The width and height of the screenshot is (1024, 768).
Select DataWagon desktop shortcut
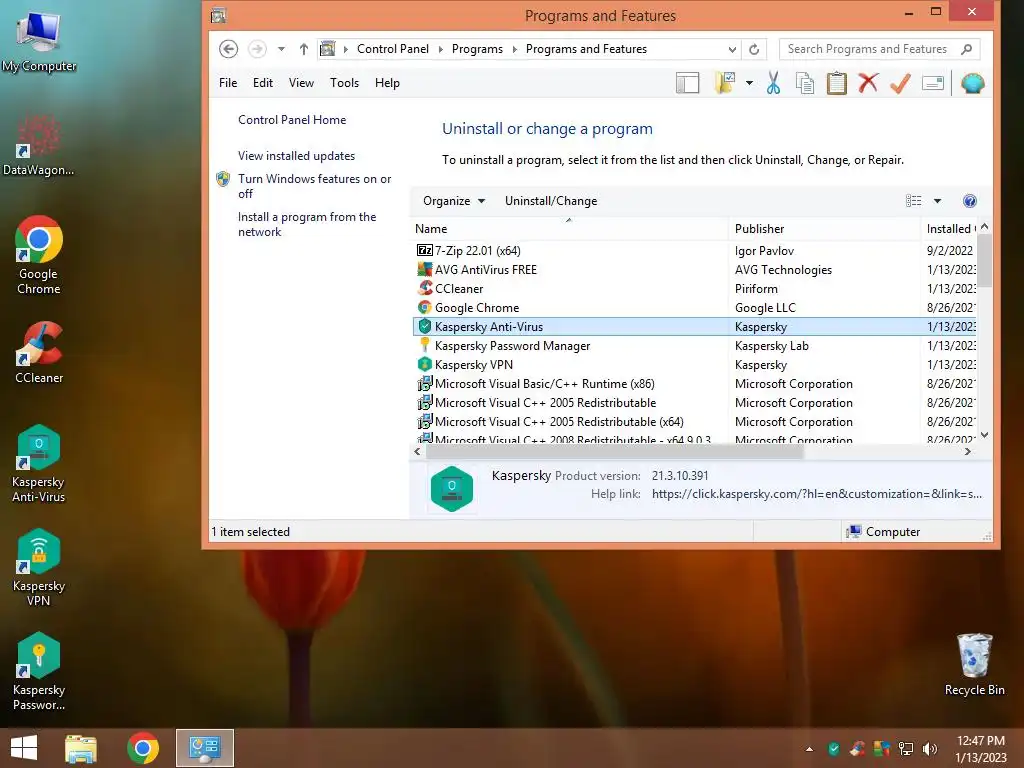coord(39,145)
